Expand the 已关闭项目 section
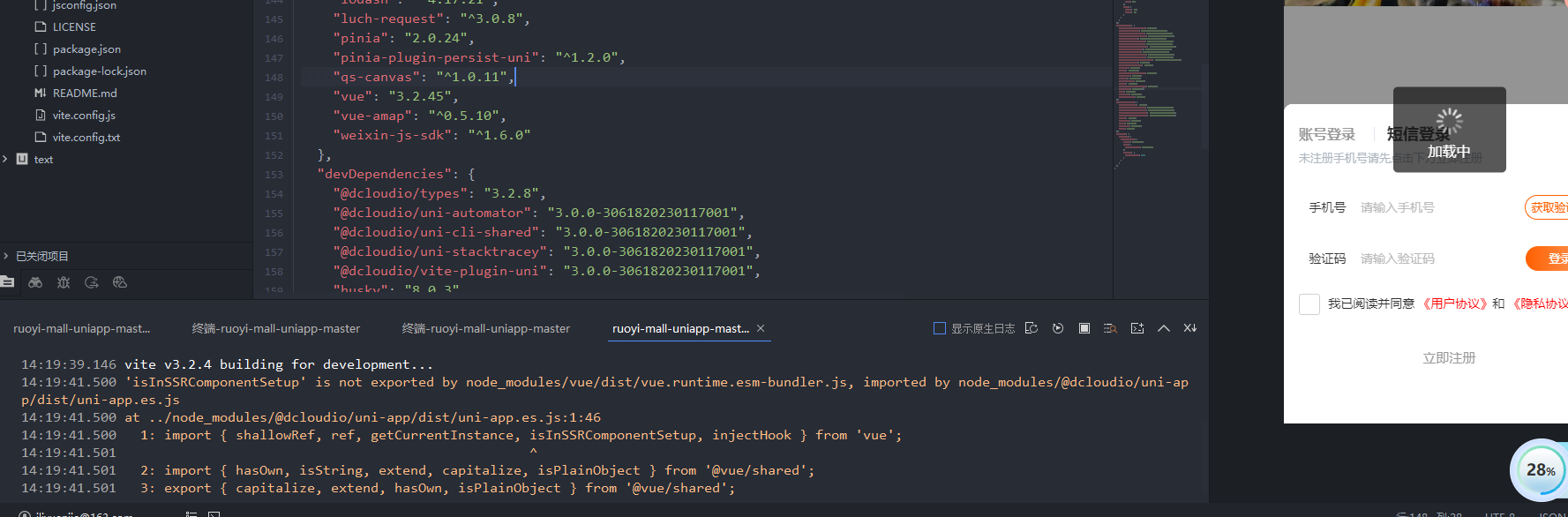The width and height of the screenshot is (1568, 517). coord(6,256)
